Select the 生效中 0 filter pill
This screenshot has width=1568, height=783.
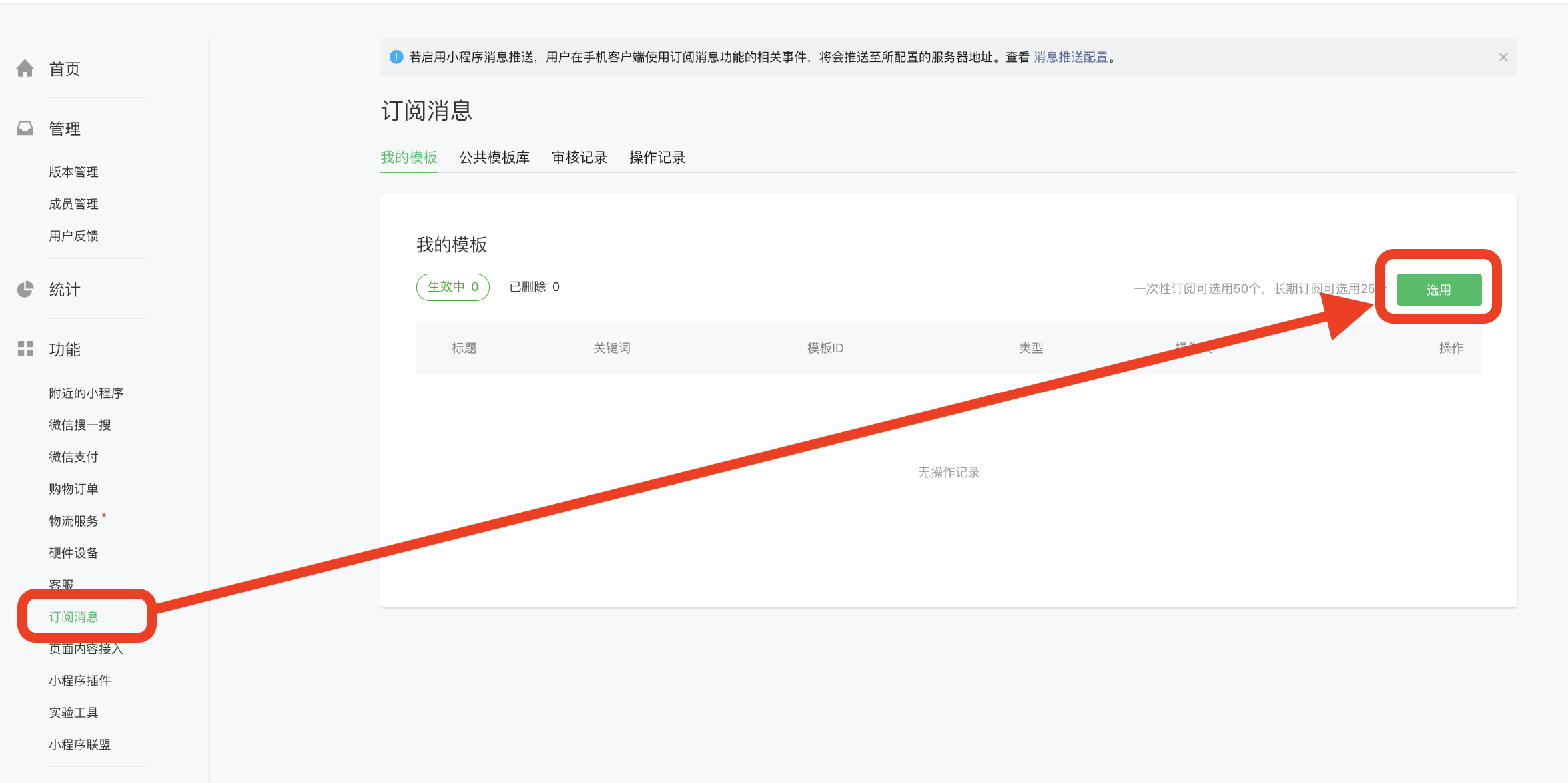453,287
